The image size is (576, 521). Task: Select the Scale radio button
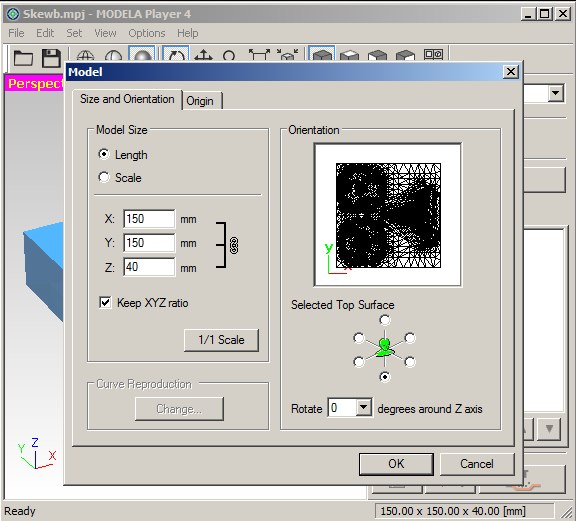(104, 177)
